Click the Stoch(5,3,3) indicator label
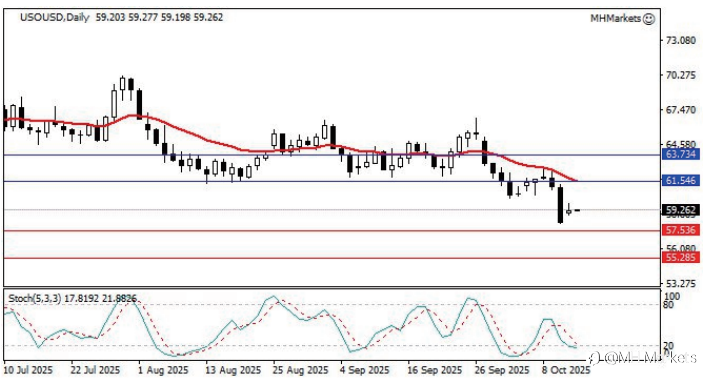The image size is (705, 386). tap(35, 298)
